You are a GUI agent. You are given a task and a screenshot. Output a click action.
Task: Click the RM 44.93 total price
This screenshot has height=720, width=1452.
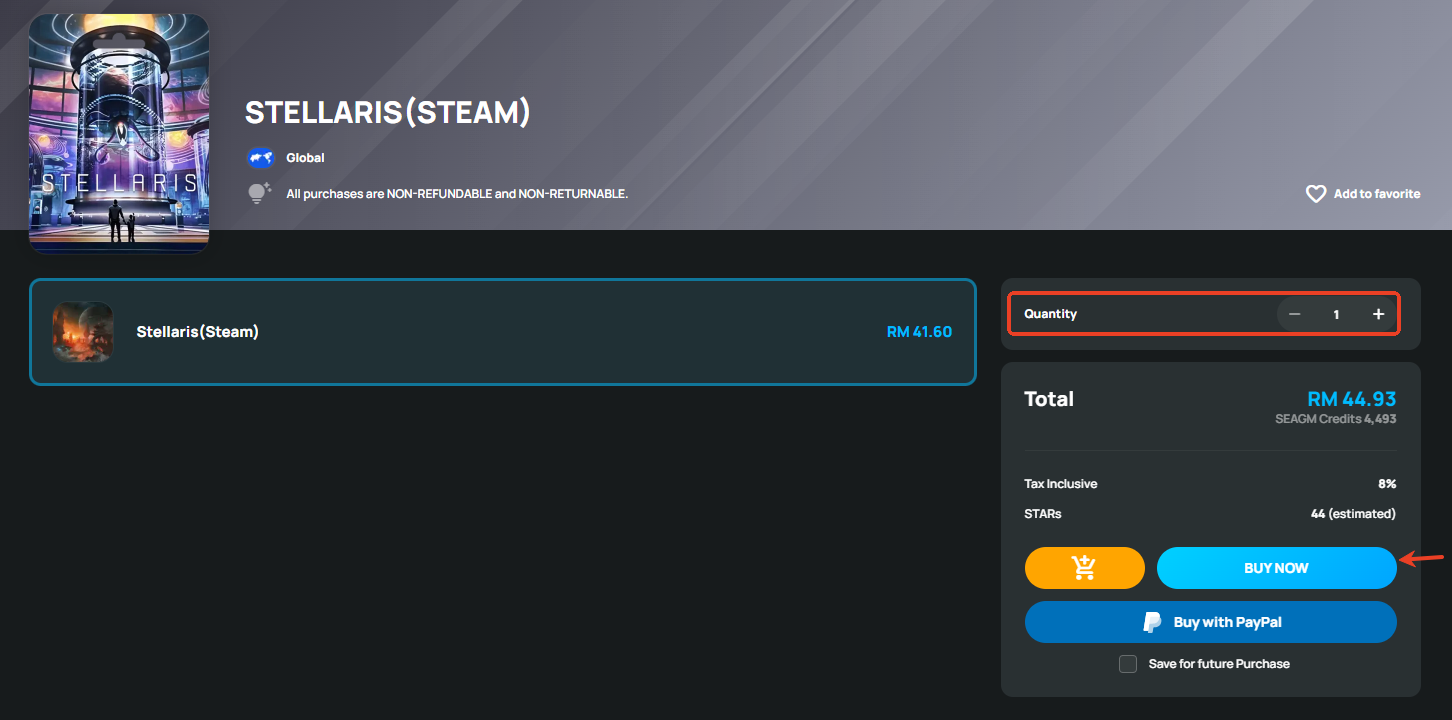click(1352, 399)
